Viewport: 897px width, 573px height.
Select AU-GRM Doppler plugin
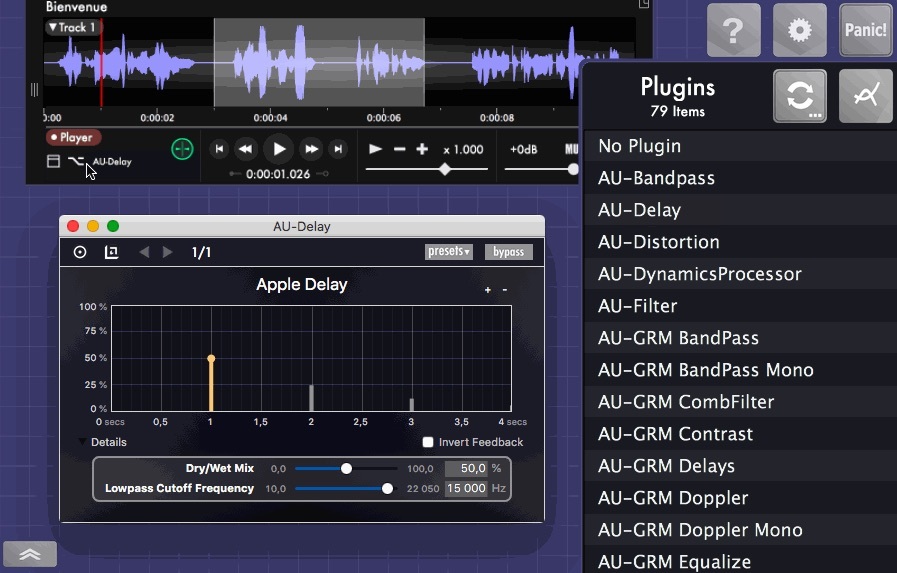(740, 498)
